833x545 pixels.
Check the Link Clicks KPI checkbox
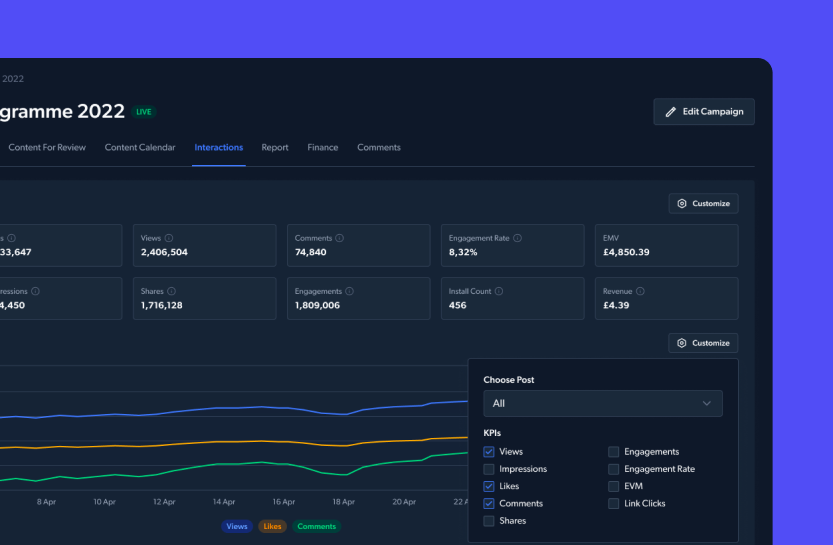click(614, 504)
